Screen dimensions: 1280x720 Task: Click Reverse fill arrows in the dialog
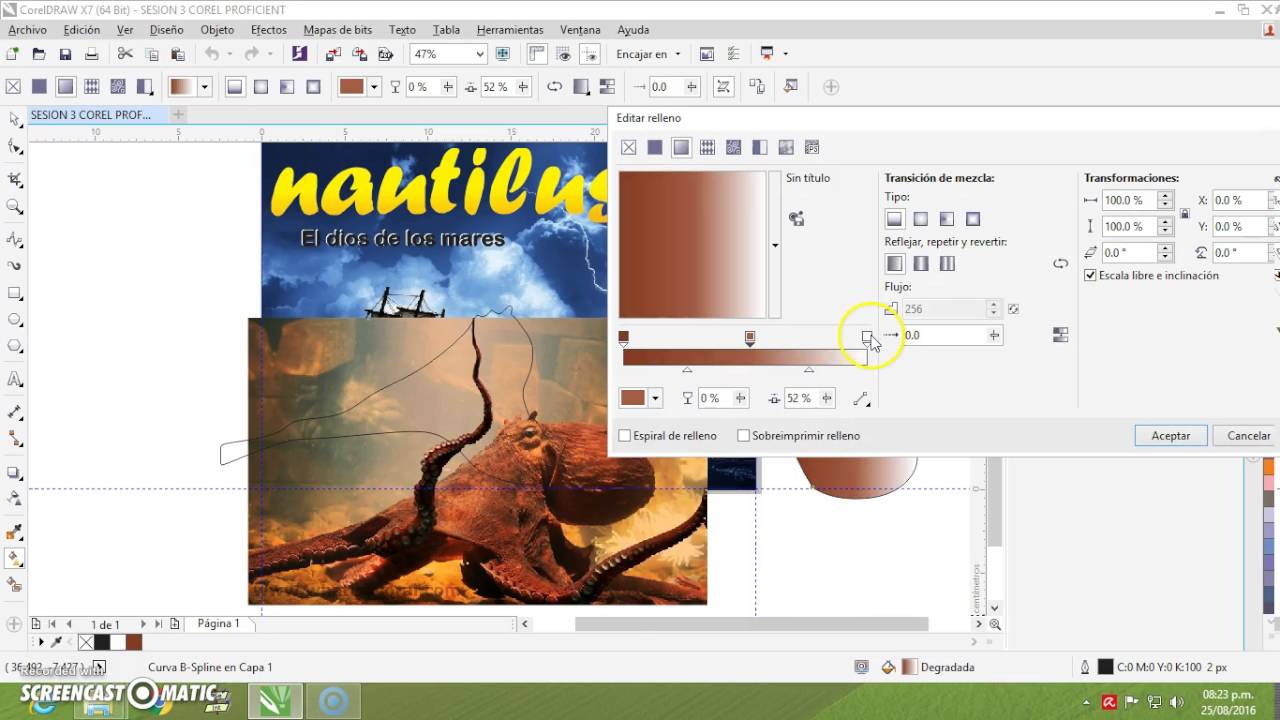tap(1060, 264)
